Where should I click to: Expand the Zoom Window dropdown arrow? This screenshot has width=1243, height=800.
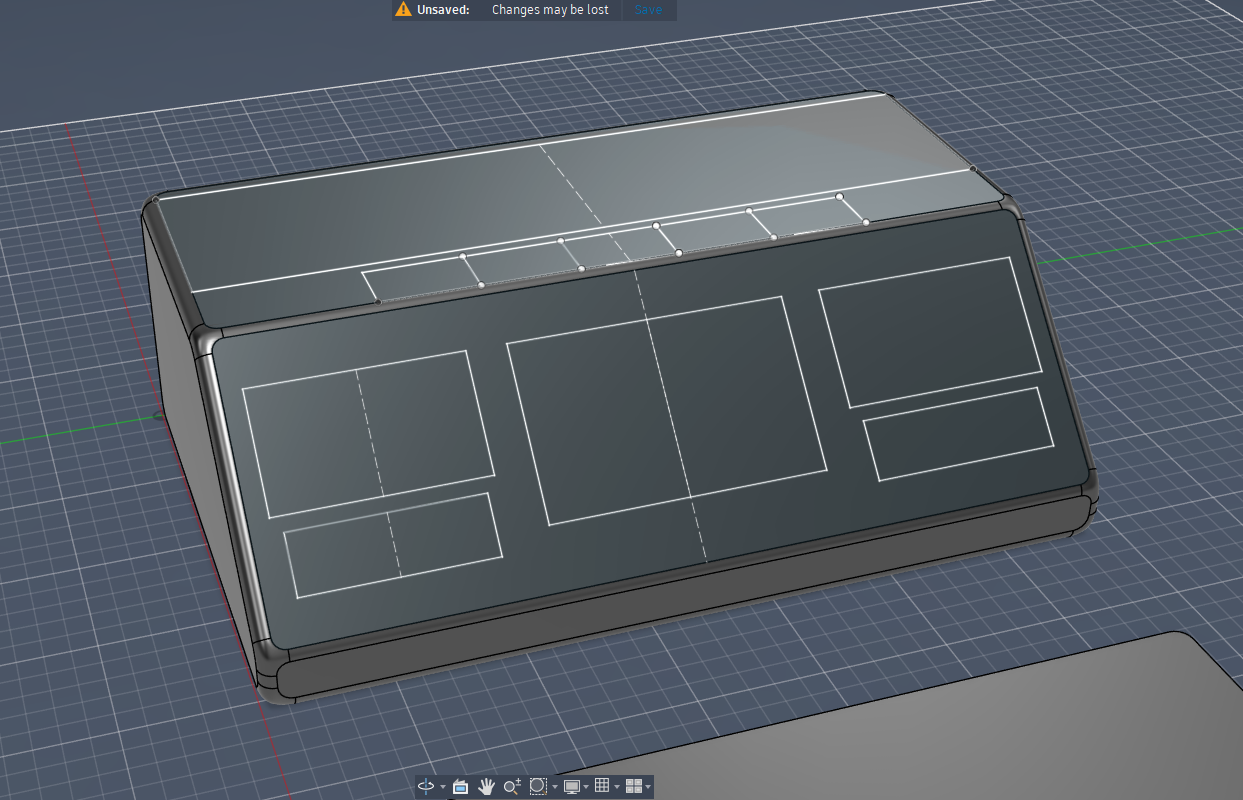point(555,788)
